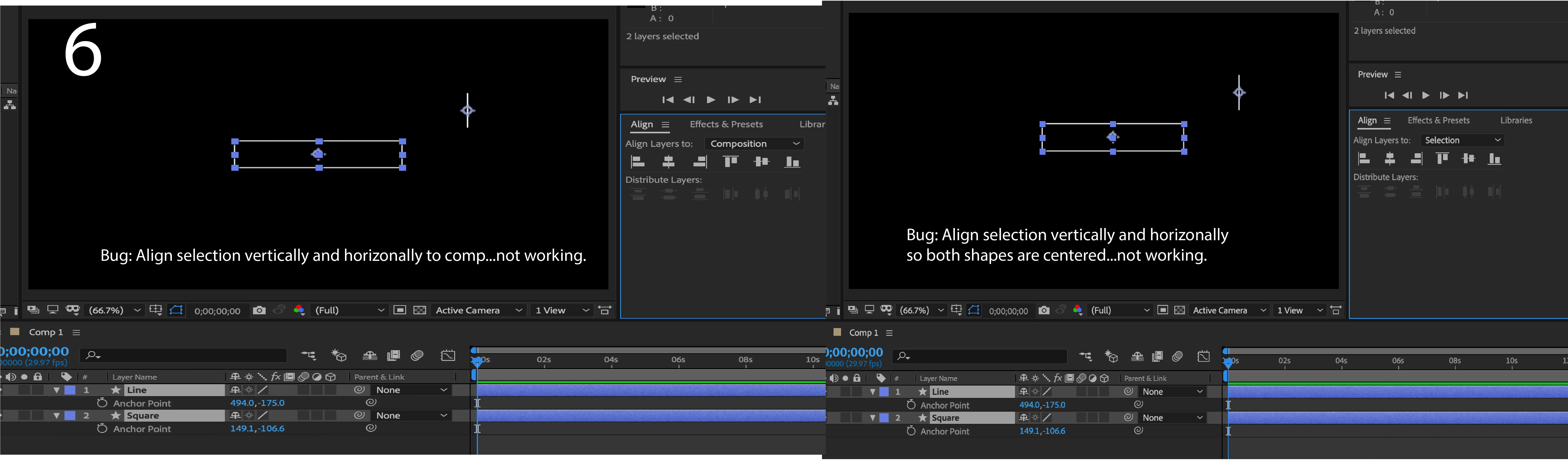
Task: Open the Libraries tab in the right panel
Action: (x=1516, y=121)
